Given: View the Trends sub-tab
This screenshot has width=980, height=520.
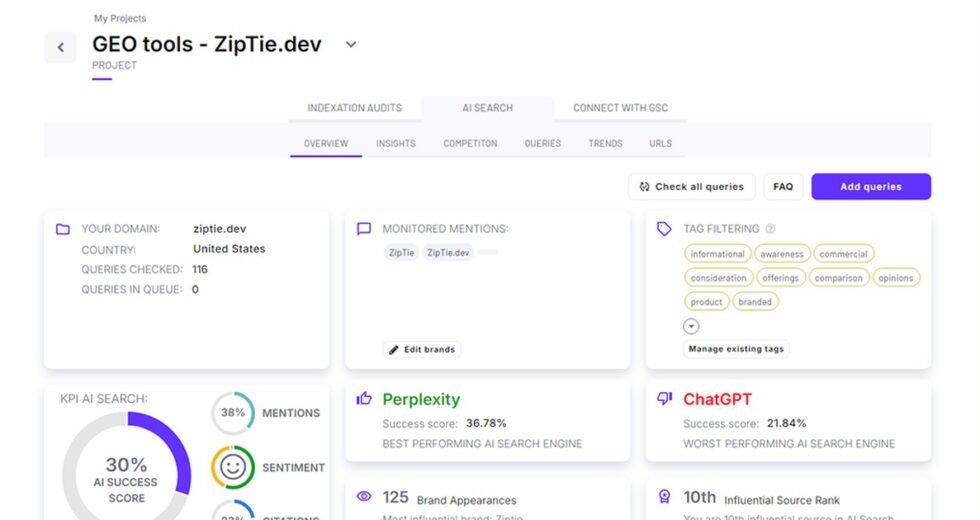Looking at the screenshot, I should click(x=605, y=144).
